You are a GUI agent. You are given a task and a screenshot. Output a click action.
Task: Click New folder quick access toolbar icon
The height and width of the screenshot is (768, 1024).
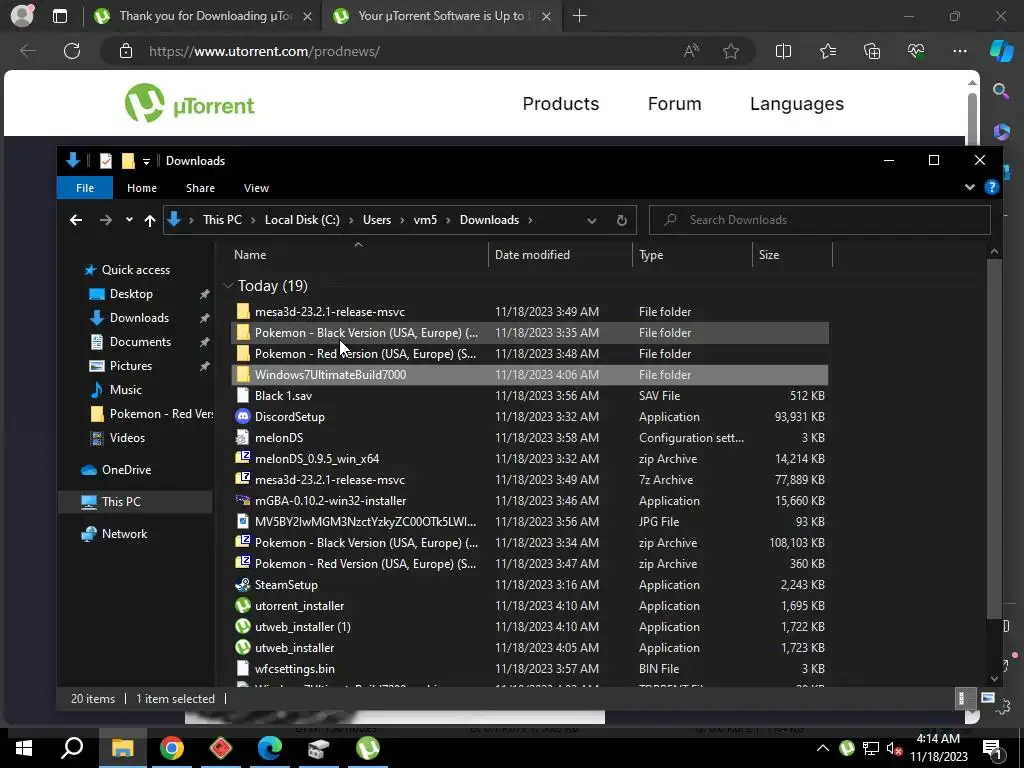pos(128,161)
